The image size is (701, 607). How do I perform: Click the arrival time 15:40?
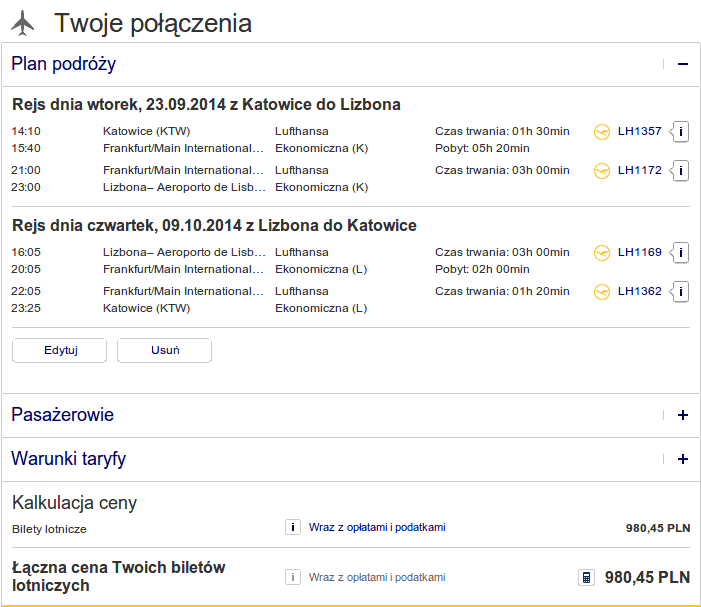[x=26, y=148]
